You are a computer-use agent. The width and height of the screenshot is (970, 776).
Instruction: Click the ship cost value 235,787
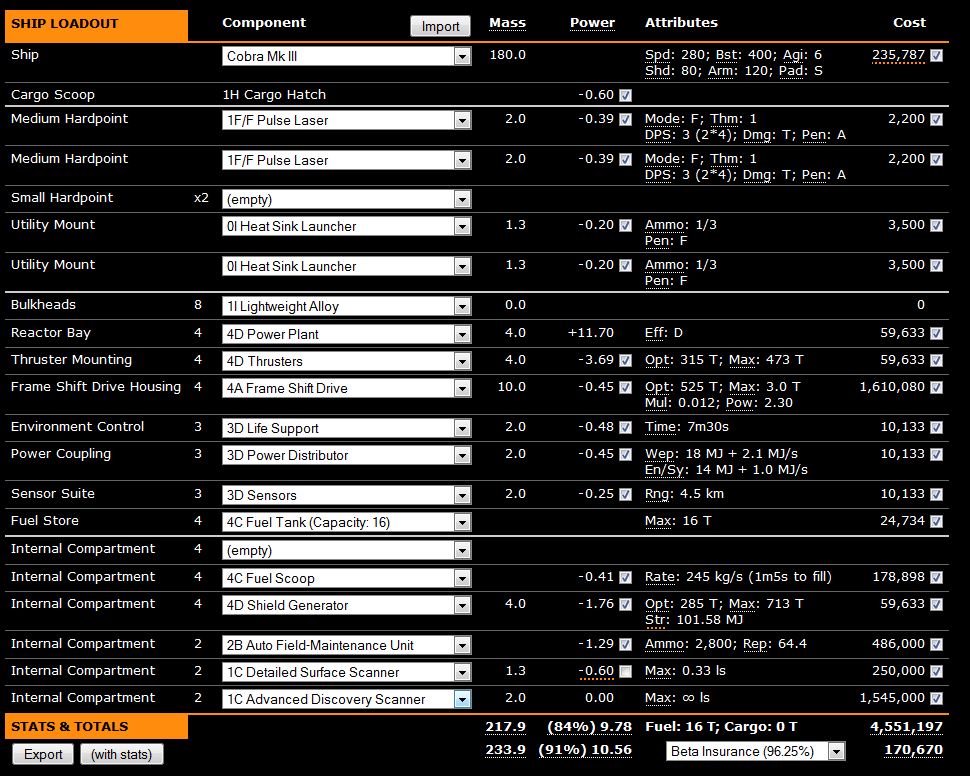[898, 55]
